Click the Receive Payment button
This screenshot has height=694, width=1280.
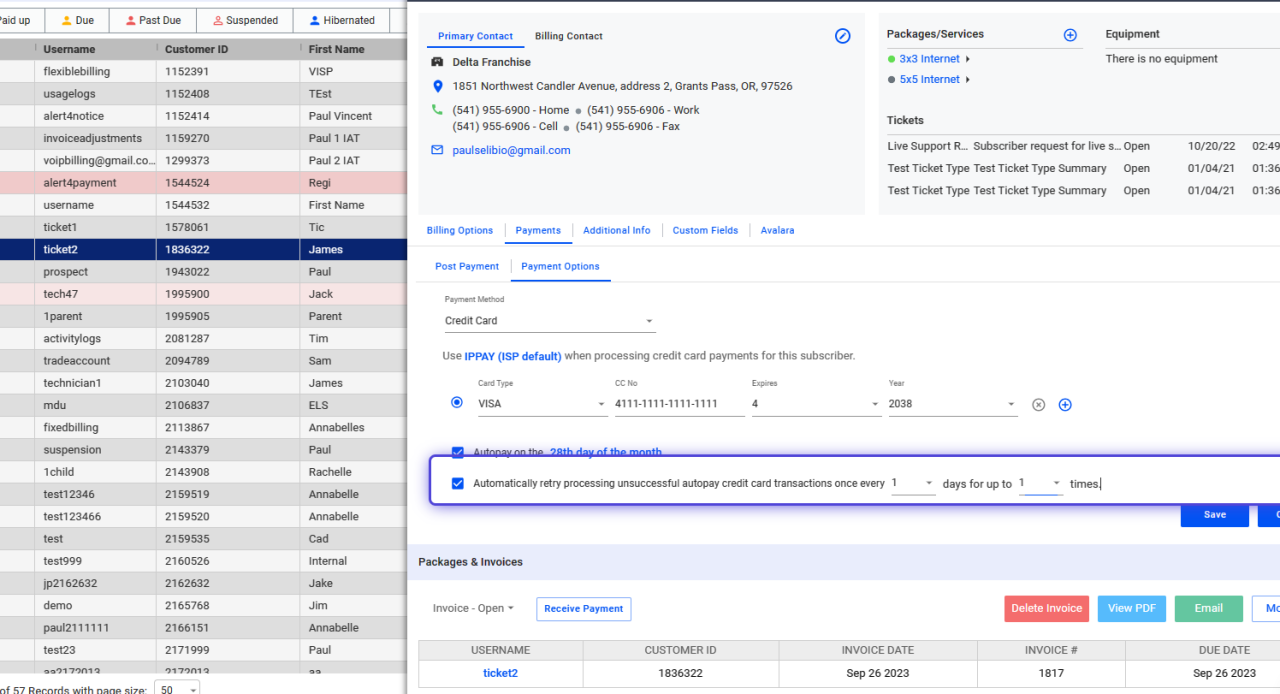coord(583,608)
